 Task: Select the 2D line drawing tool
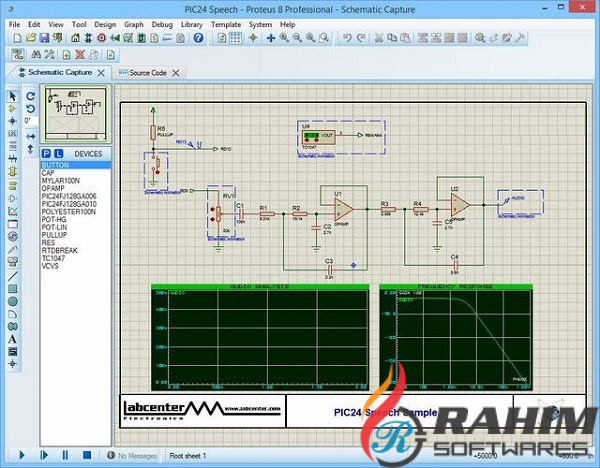click(x=12, y=275)
